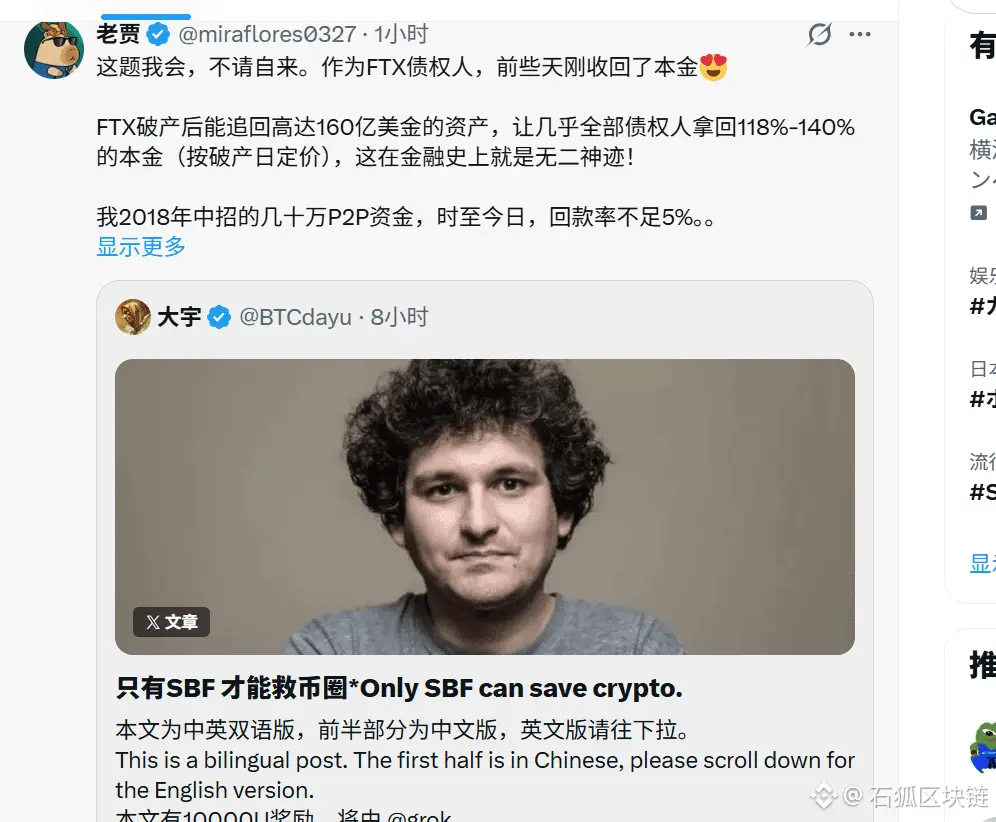
Task: Click the verified badge beside 大宇
Action: coord(219,317)
